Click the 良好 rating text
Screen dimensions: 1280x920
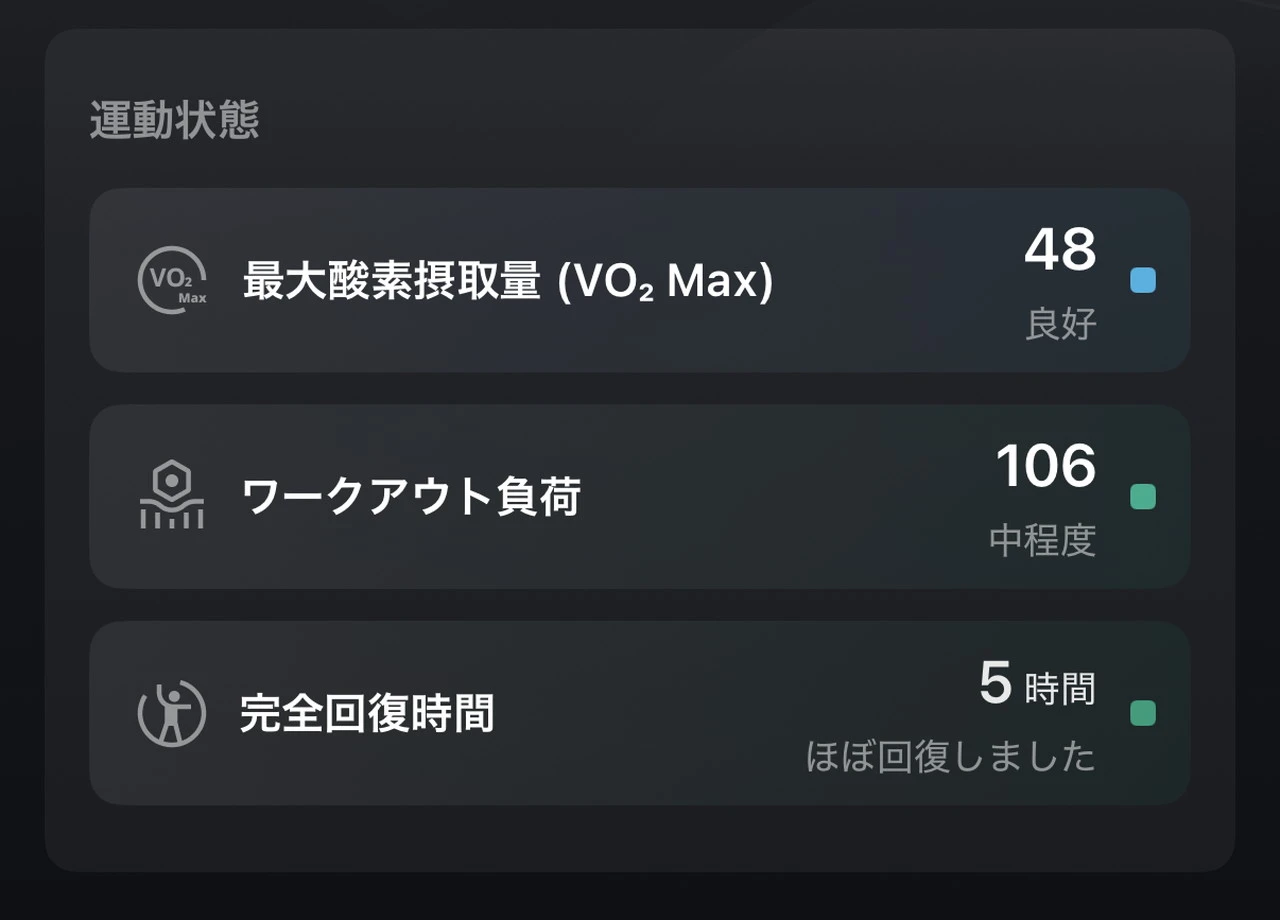(1061, 324)
